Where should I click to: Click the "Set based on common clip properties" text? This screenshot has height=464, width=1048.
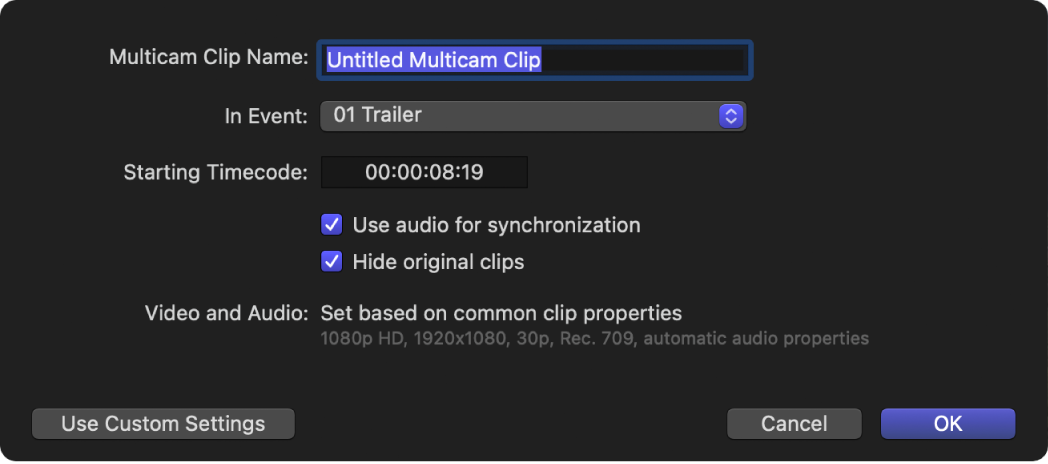coord(501,313)
